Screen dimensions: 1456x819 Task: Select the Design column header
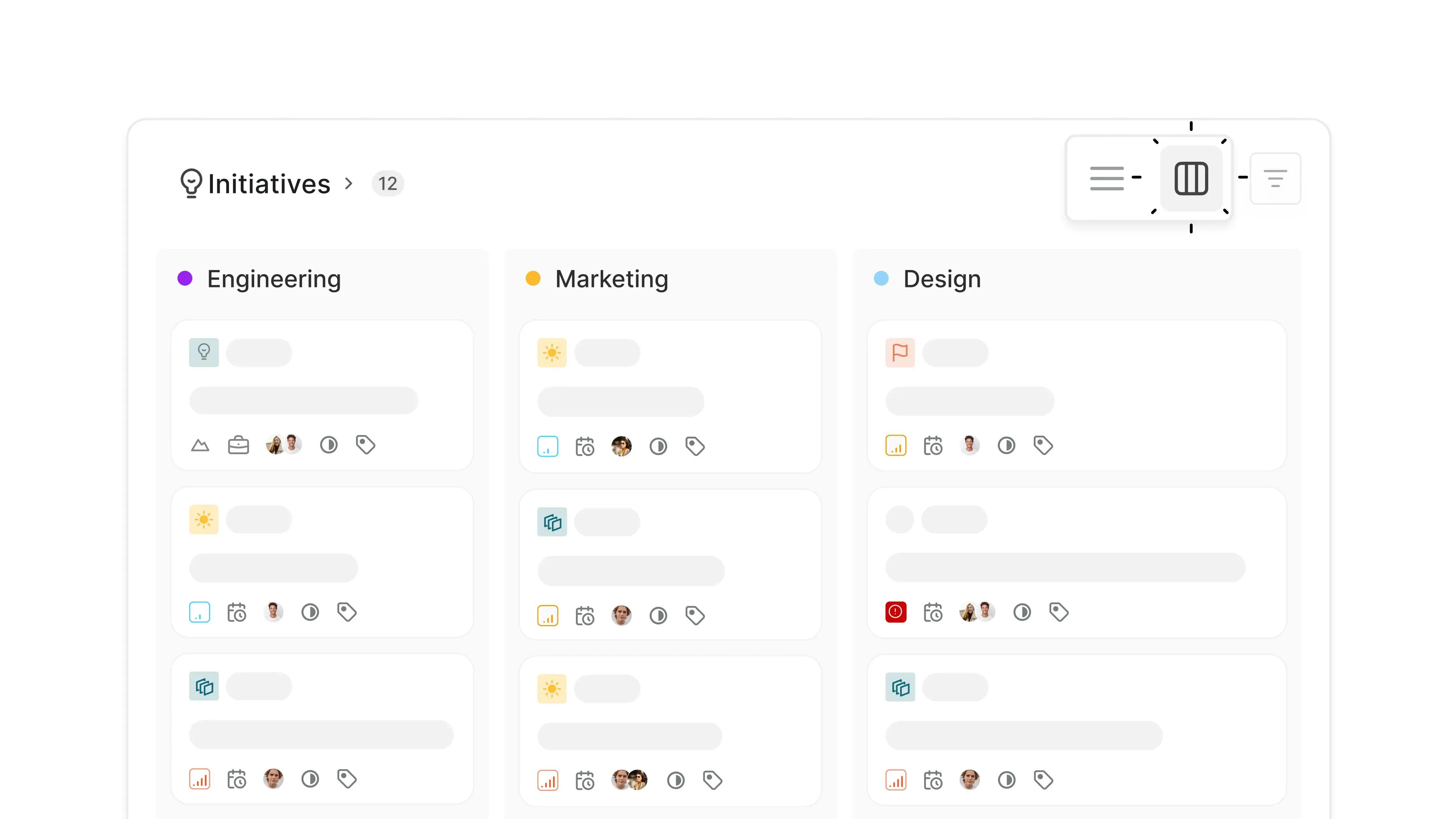[942, 279]
